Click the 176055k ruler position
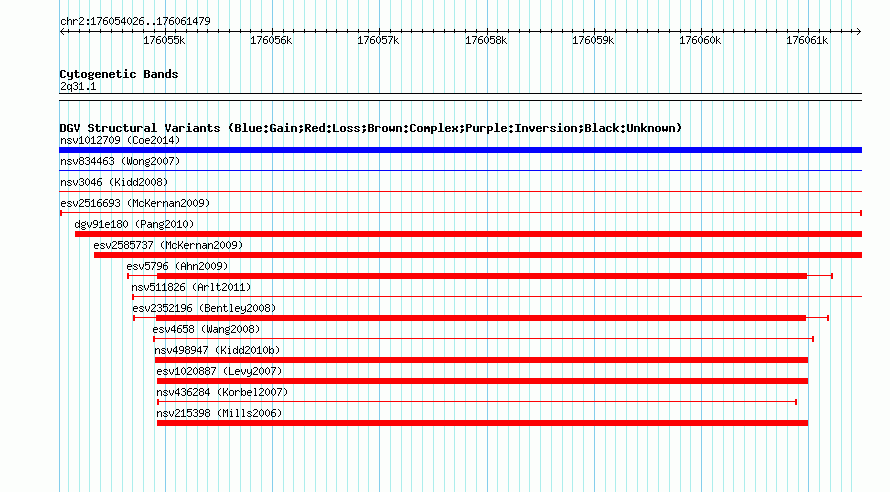 tap(164, 40)
